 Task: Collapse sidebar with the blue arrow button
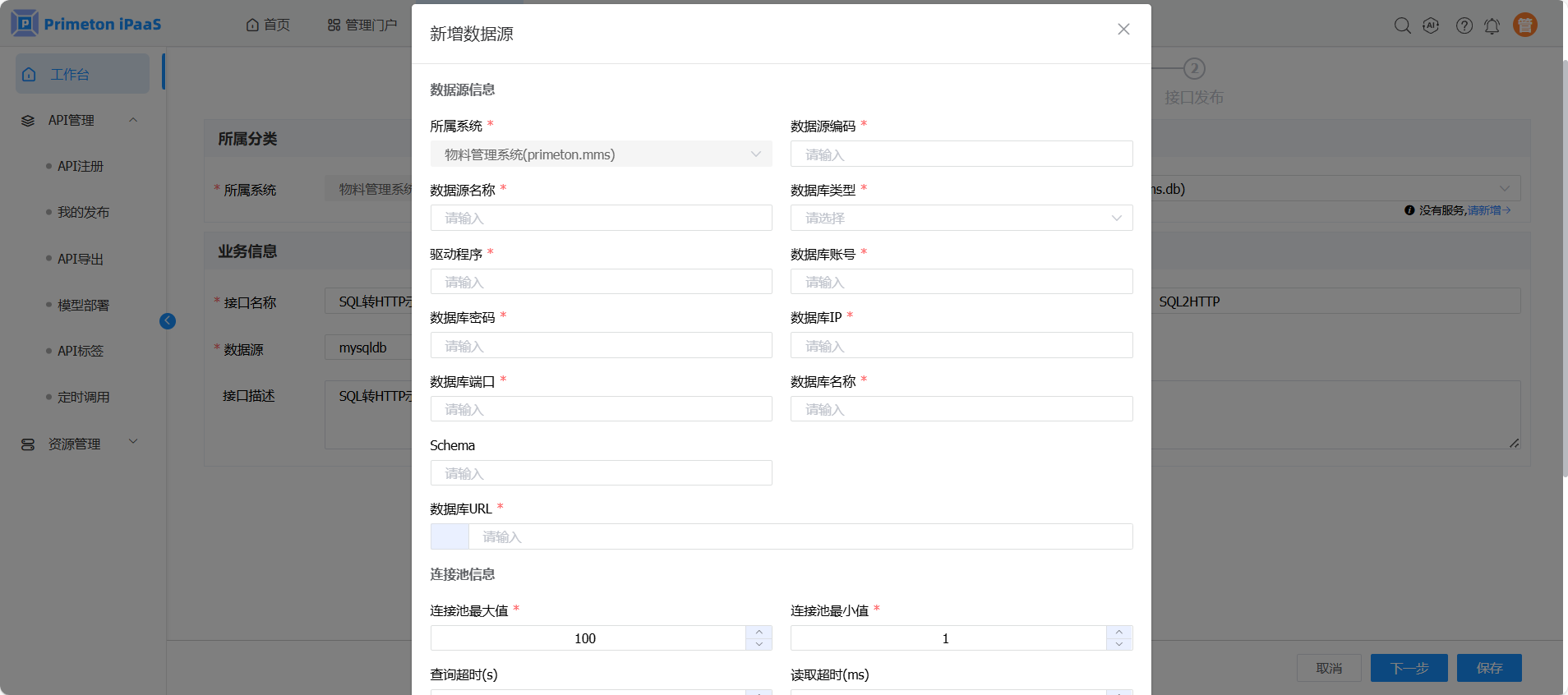click(168, 321)
